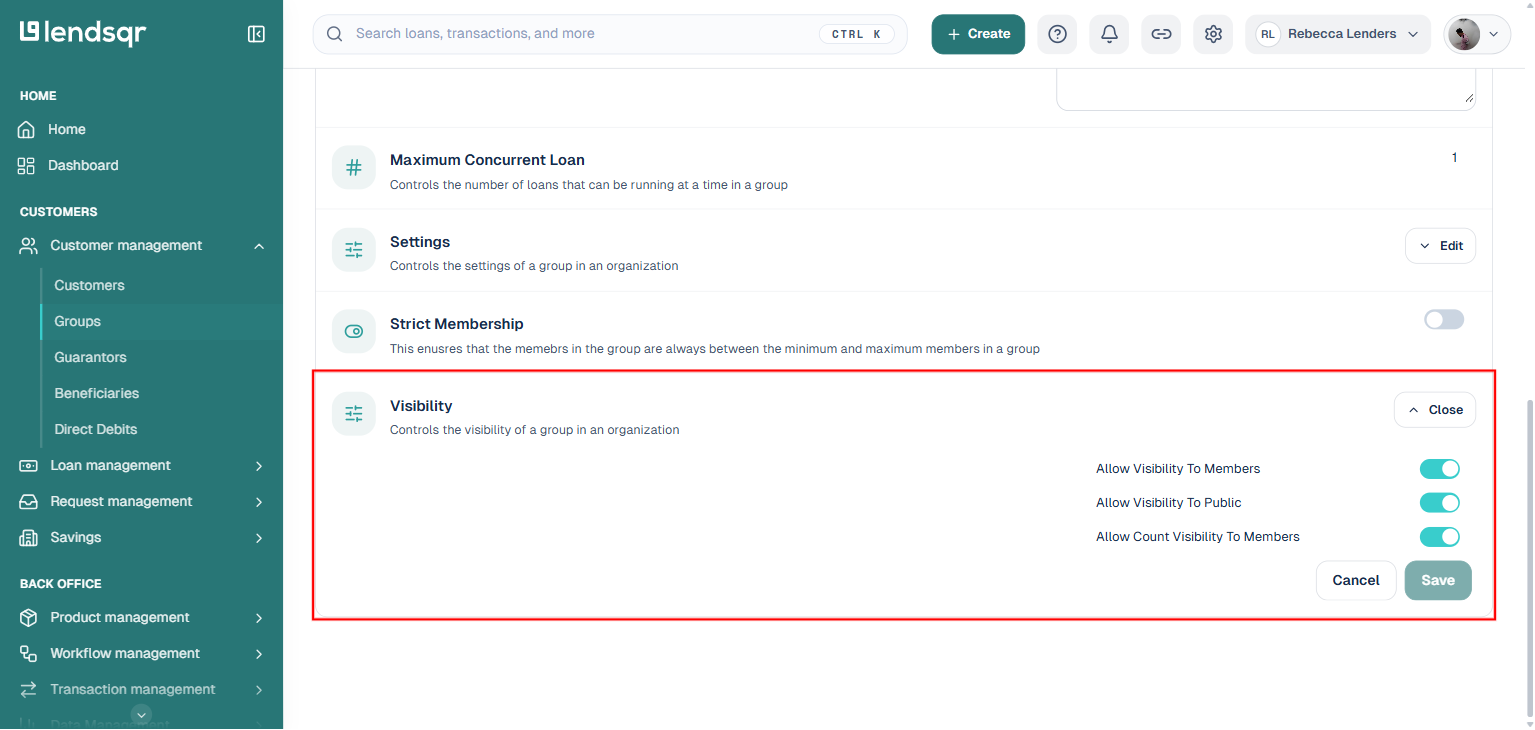Click the Home house icon in sidebar
Screen dimensions: 1535x730
(27, 129)
